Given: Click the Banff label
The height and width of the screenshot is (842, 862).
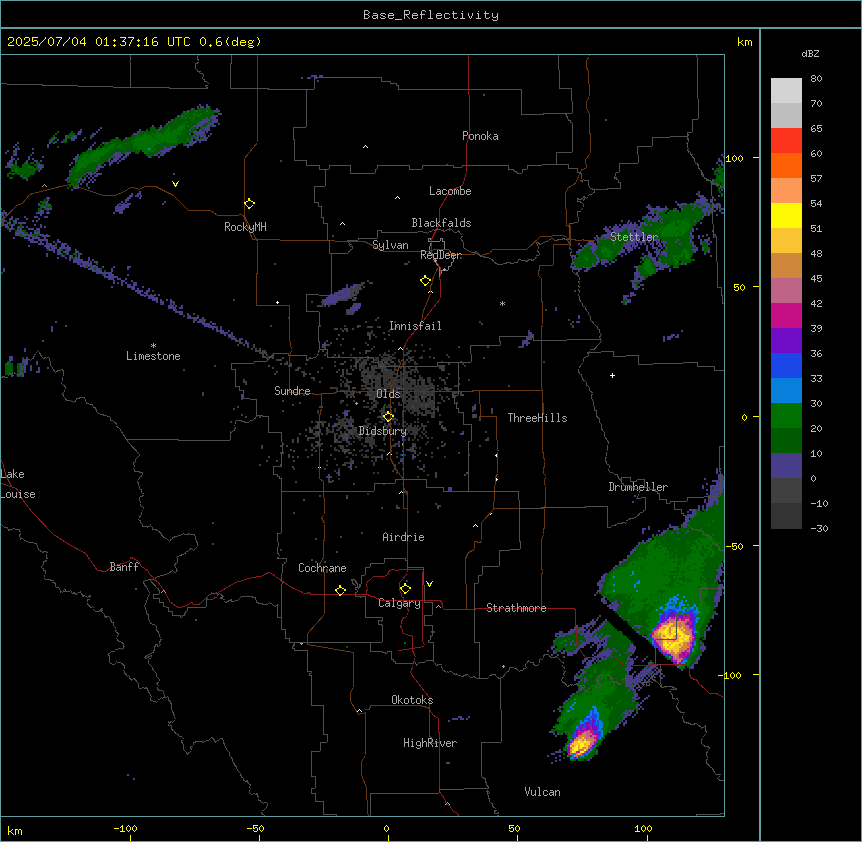Looking at the screenshot, I should tap(124, 567).
